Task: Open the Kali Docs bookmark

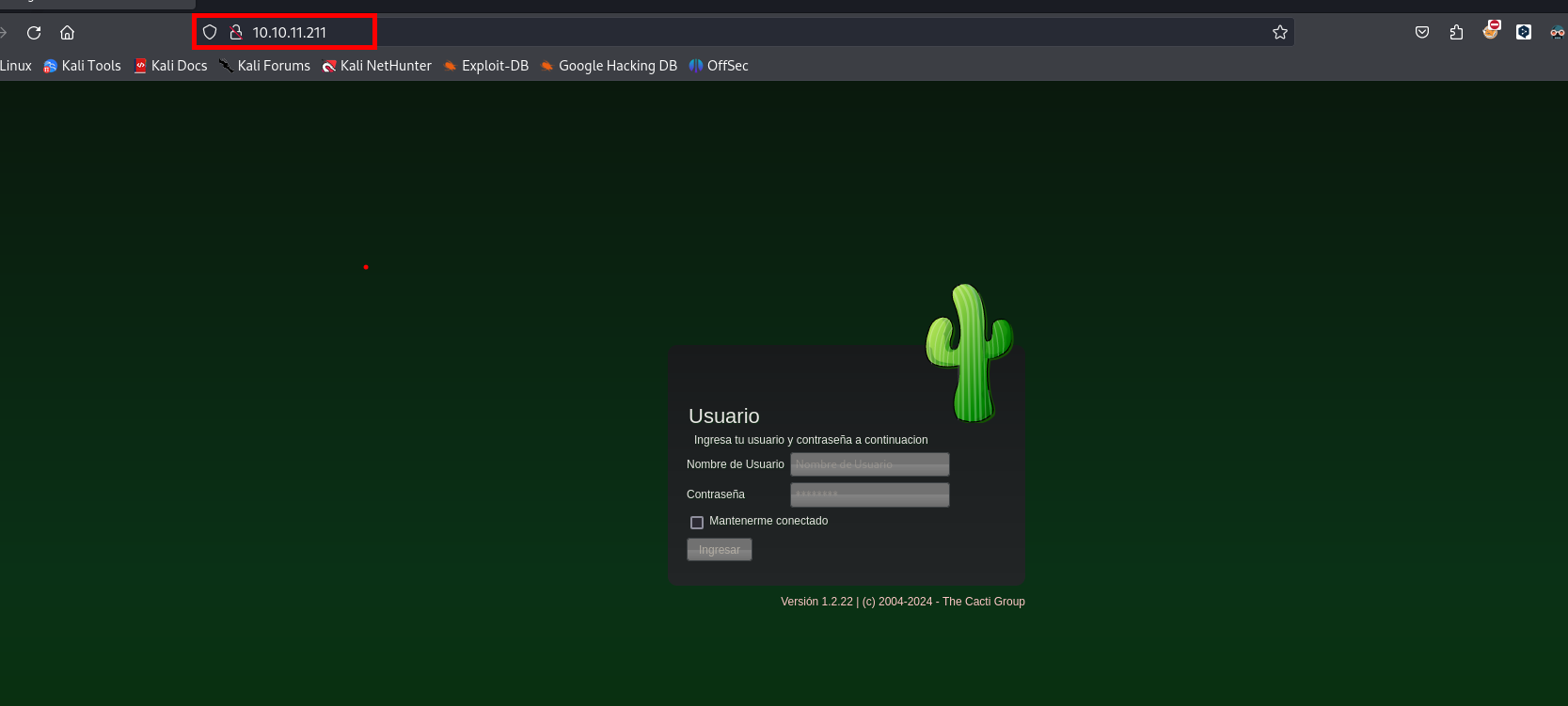Action: pos(170,66)
